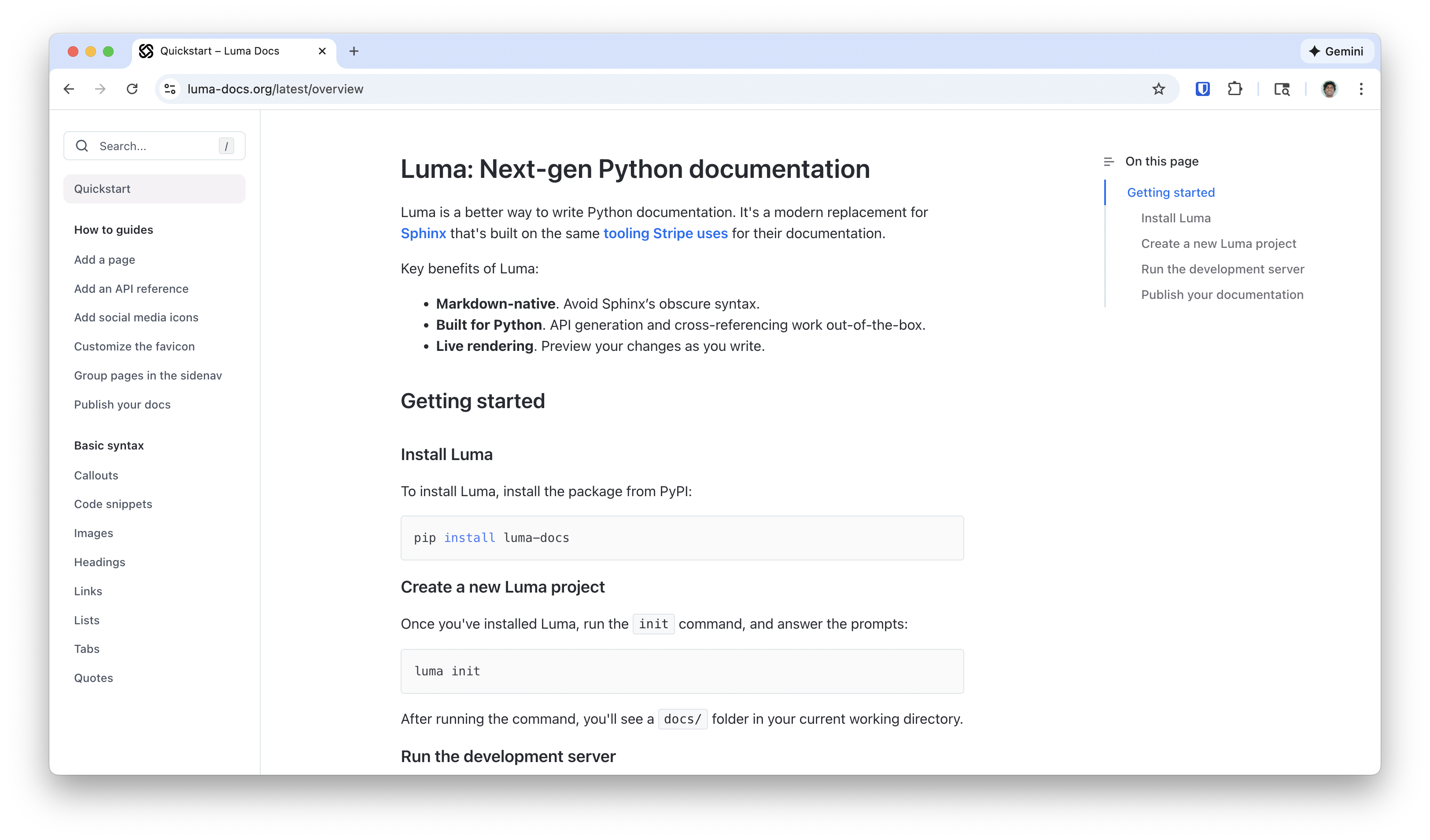Viewport: 1430px width, 840px height.
Task: Click the search magnifier icon in sidebar
Action: point(82,146)
